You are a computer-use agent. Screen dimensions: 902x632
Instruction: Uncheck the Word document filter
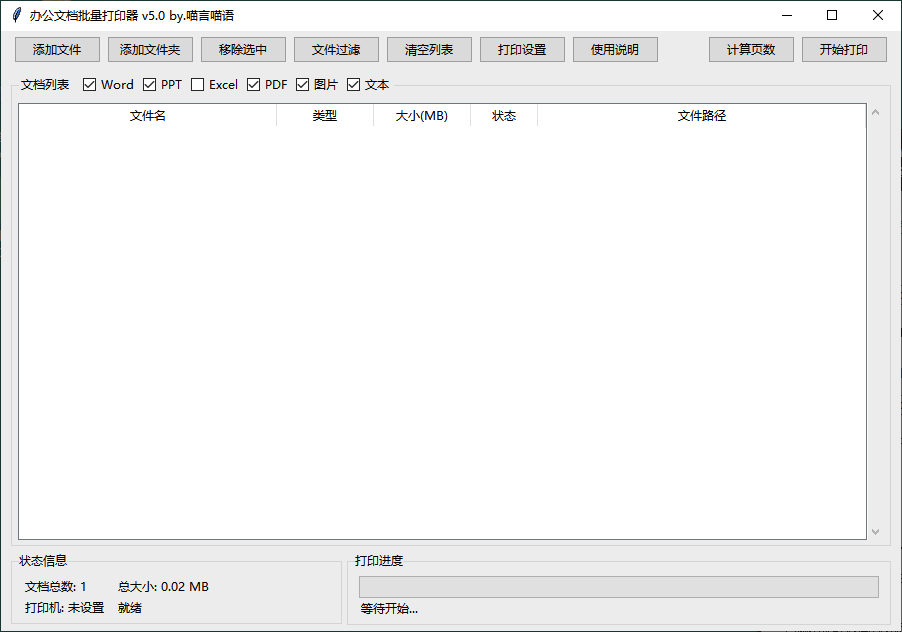coord(89,84)
